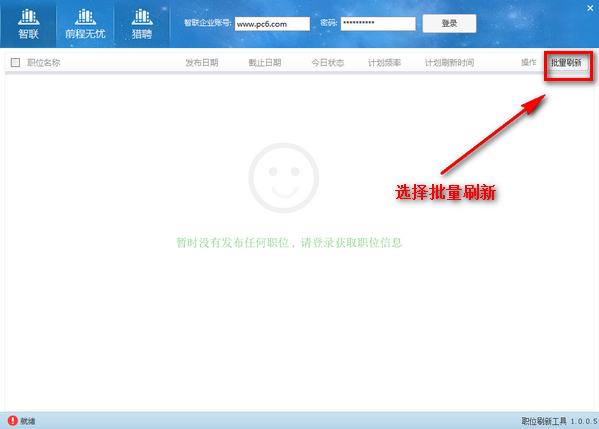Click the 职位刷新工具 1.0.0.5 version label
The width and height of the screenshot is (599, 429).
click(560, 421)
